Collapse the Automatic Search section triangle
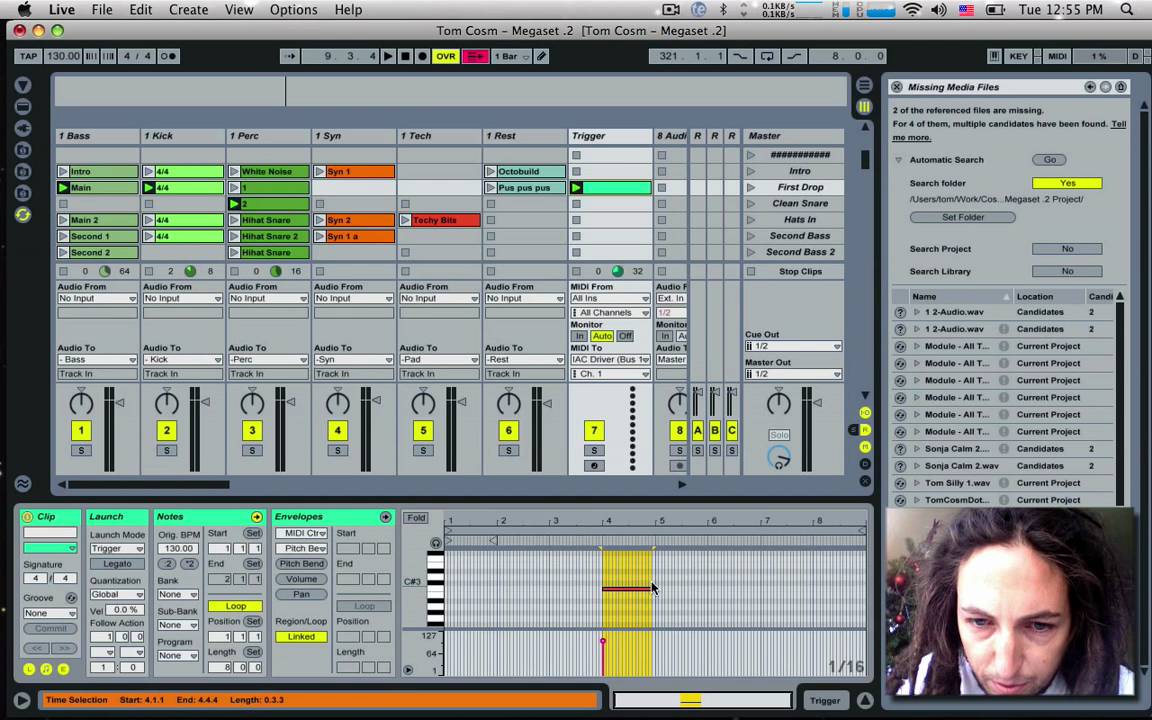 point(898,159)
